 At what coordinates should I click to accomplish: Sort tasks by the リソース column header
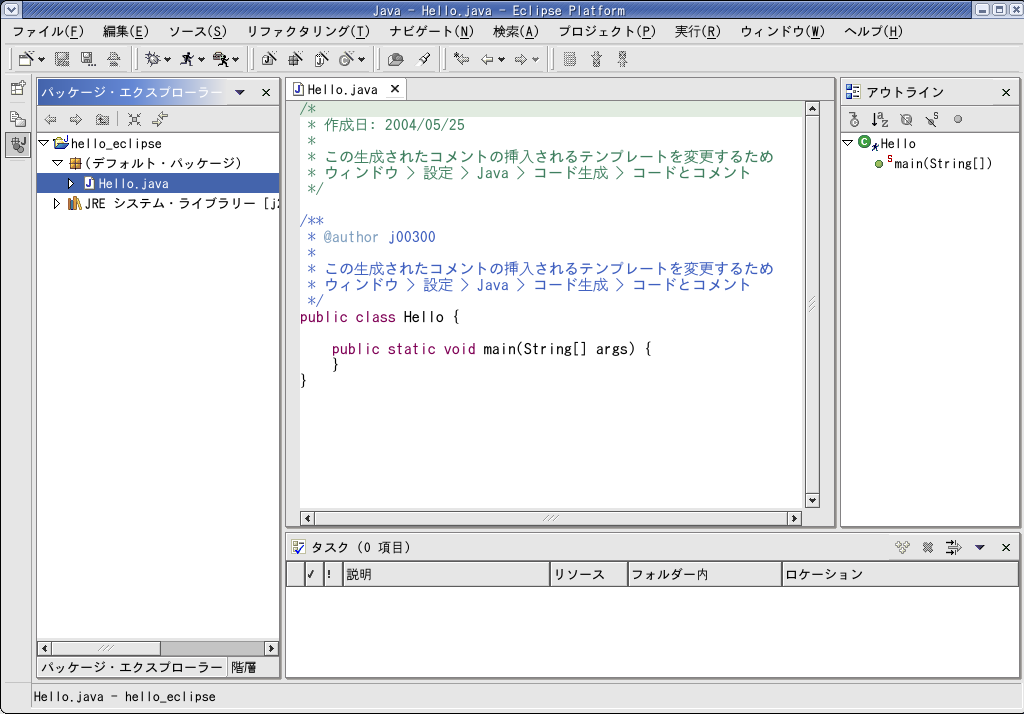589,575
